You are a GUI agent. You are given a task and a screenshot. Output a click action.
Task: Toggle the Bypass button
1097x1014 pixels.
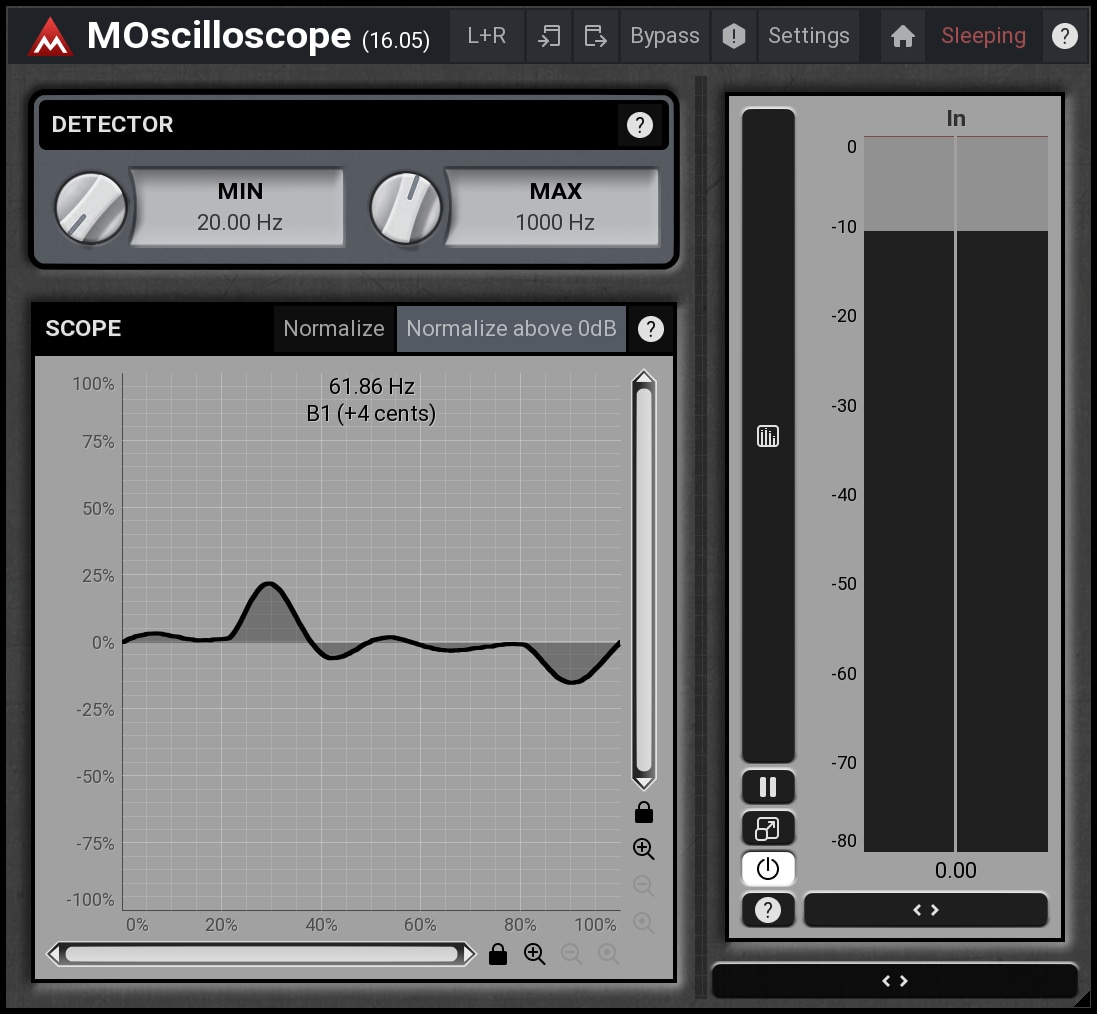click(665, 36)
